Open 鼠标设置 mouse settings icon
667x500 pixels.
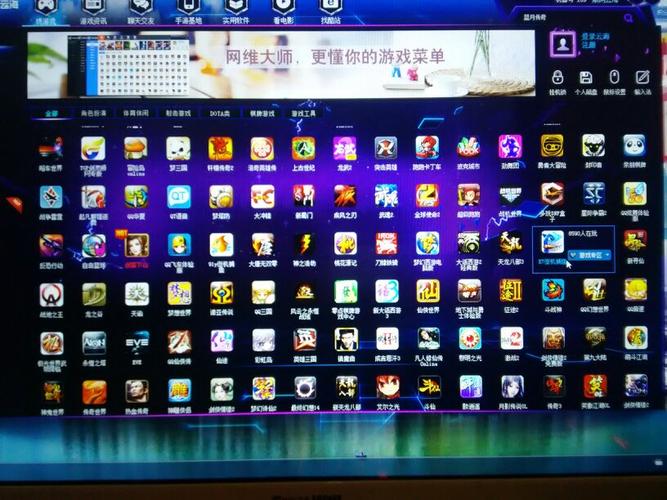tap(614, 77)
